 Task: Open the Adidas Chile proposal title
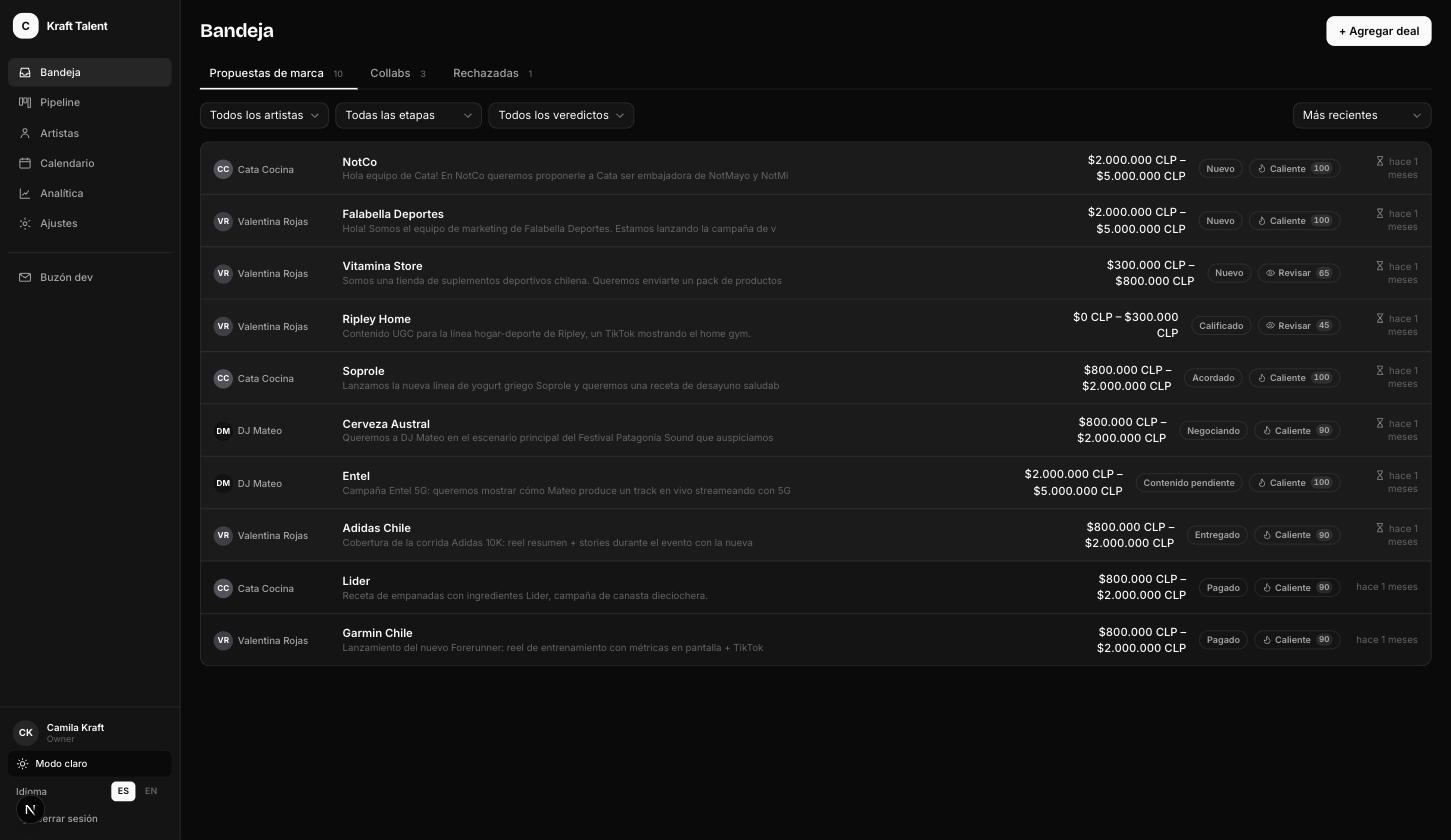point(376,528)
